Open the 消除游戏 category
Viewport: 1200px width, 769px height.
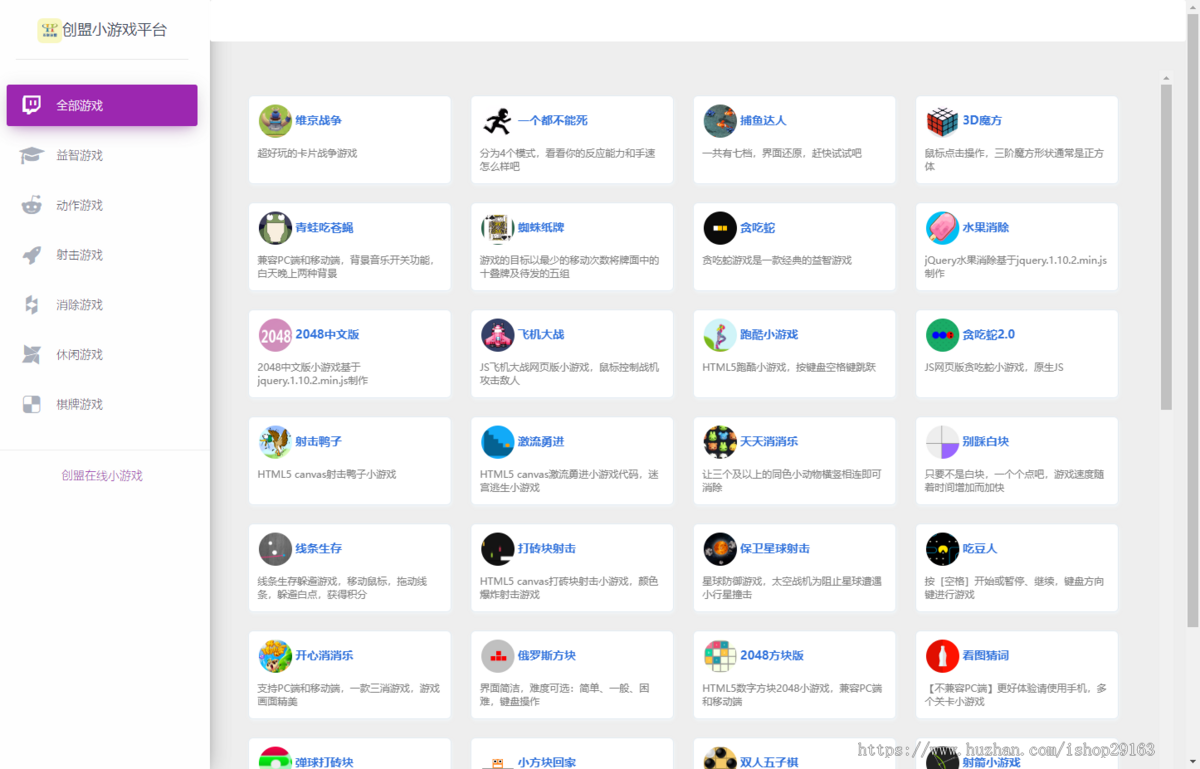[102, 305]
